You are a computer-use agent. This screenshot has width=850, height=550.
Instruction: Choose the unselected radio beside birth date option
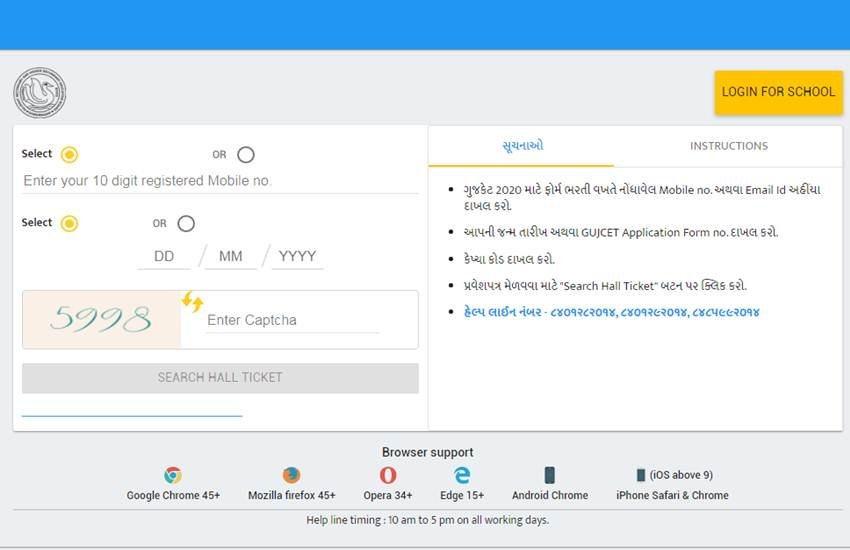pyautogui.click(x=186, y=223)
